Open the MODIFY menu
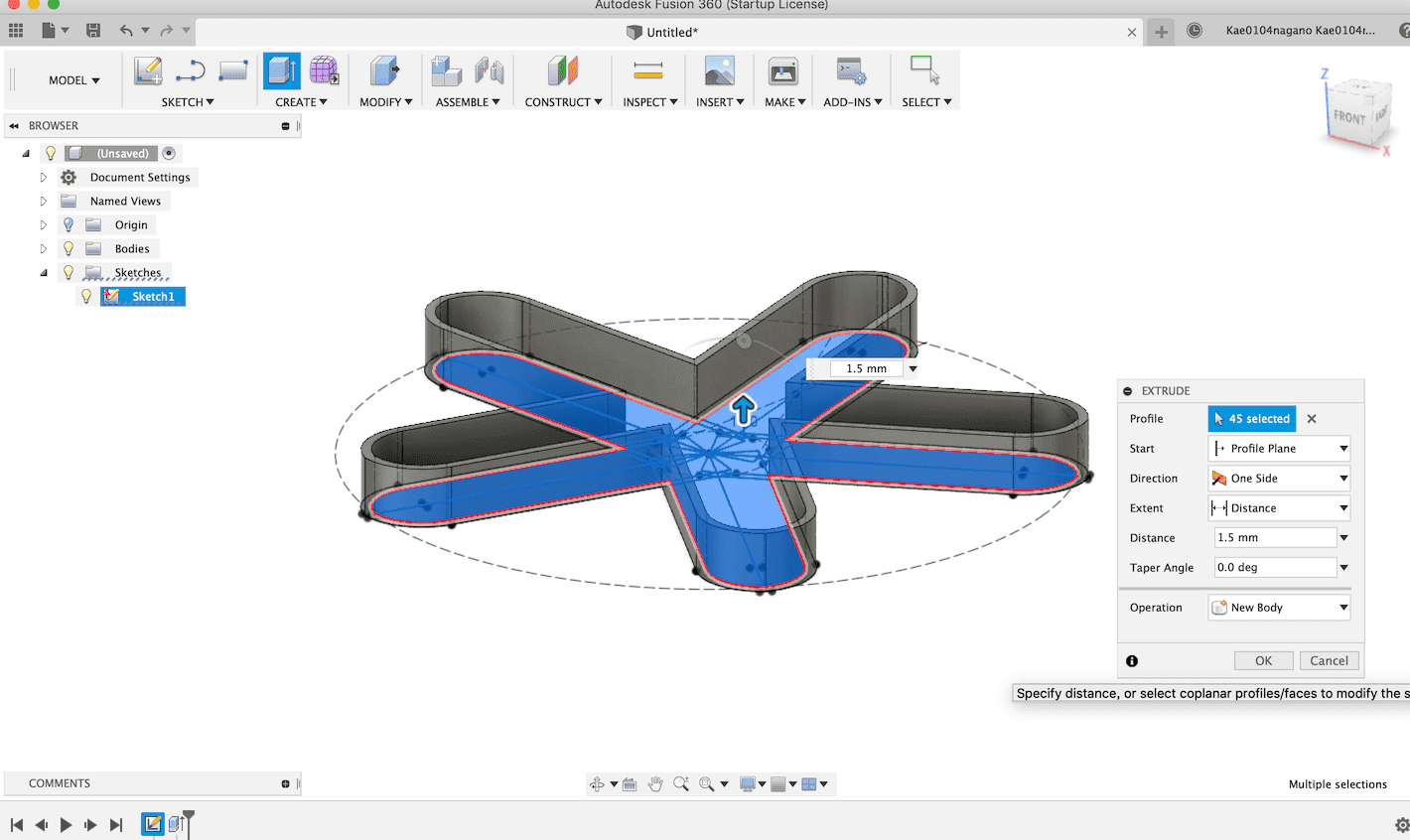The height and width of the screenshot is (840, 1410). [386, 102]
